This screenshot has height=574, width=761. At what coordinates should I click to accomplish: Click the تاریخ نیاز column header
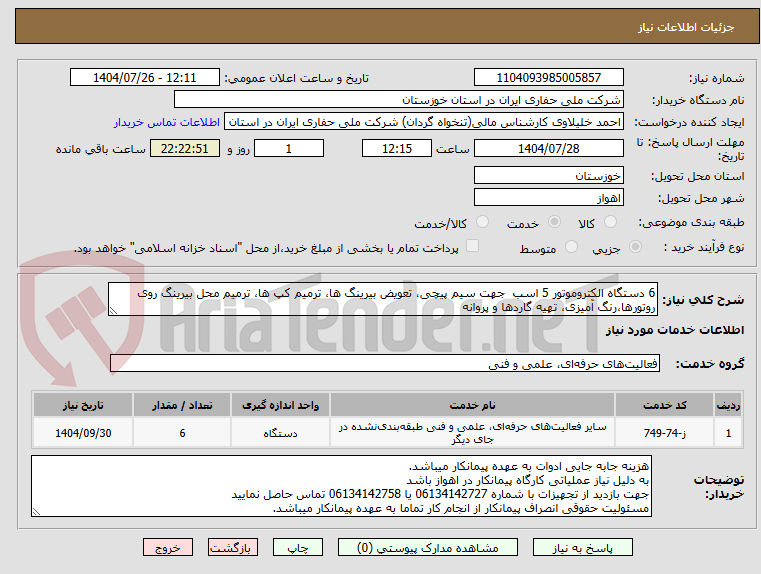click(83, 405)
